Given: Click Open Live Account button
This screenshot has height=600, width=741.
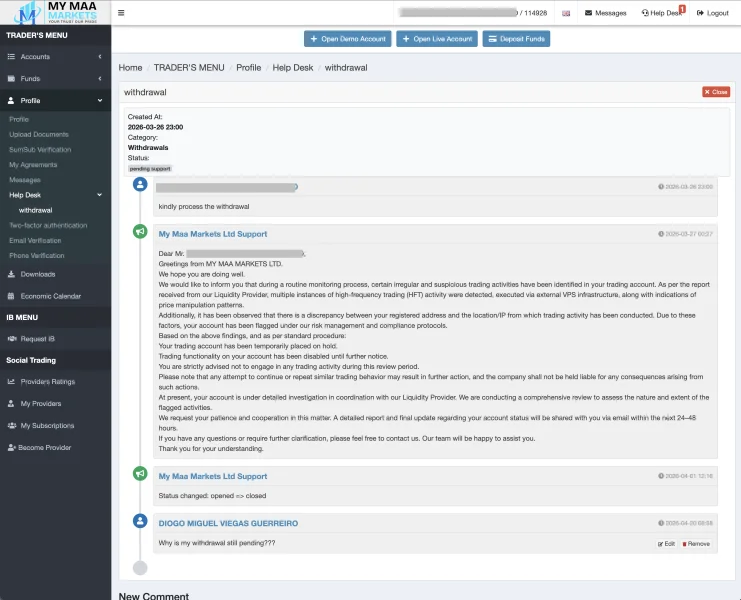Looking at the screenshot, I should [x=437, y=39].
